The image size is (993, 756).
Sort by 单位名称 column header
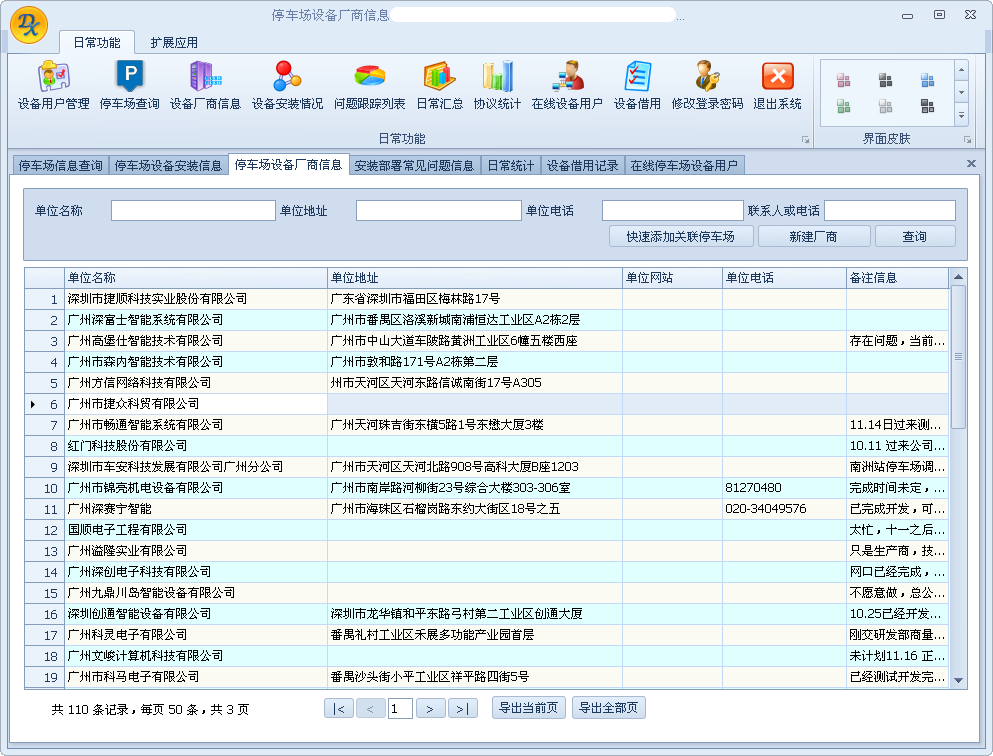(x=196, y=278)
